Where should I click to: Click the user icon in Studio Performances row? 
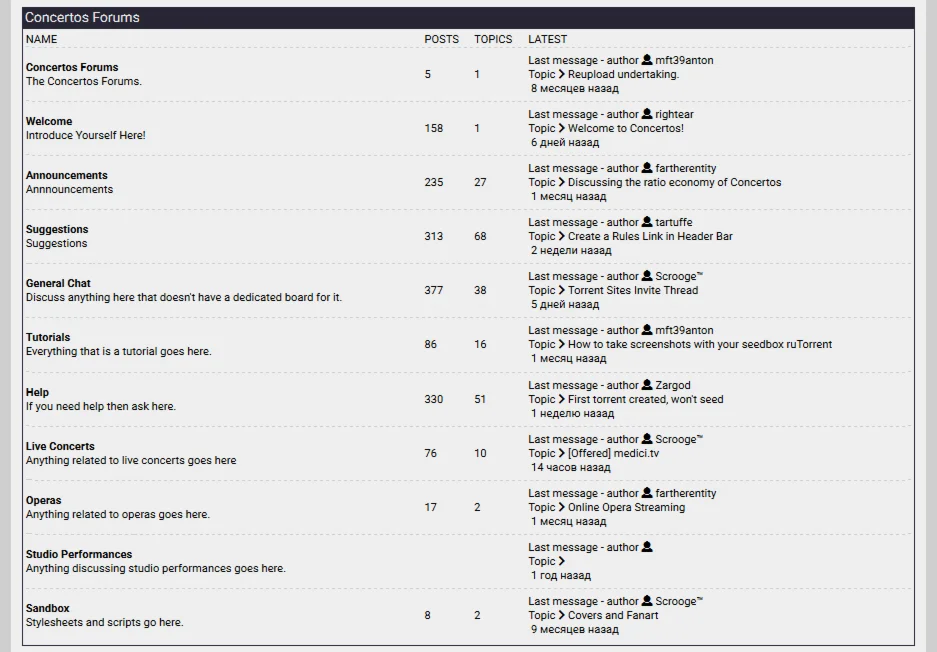[647, 547]
